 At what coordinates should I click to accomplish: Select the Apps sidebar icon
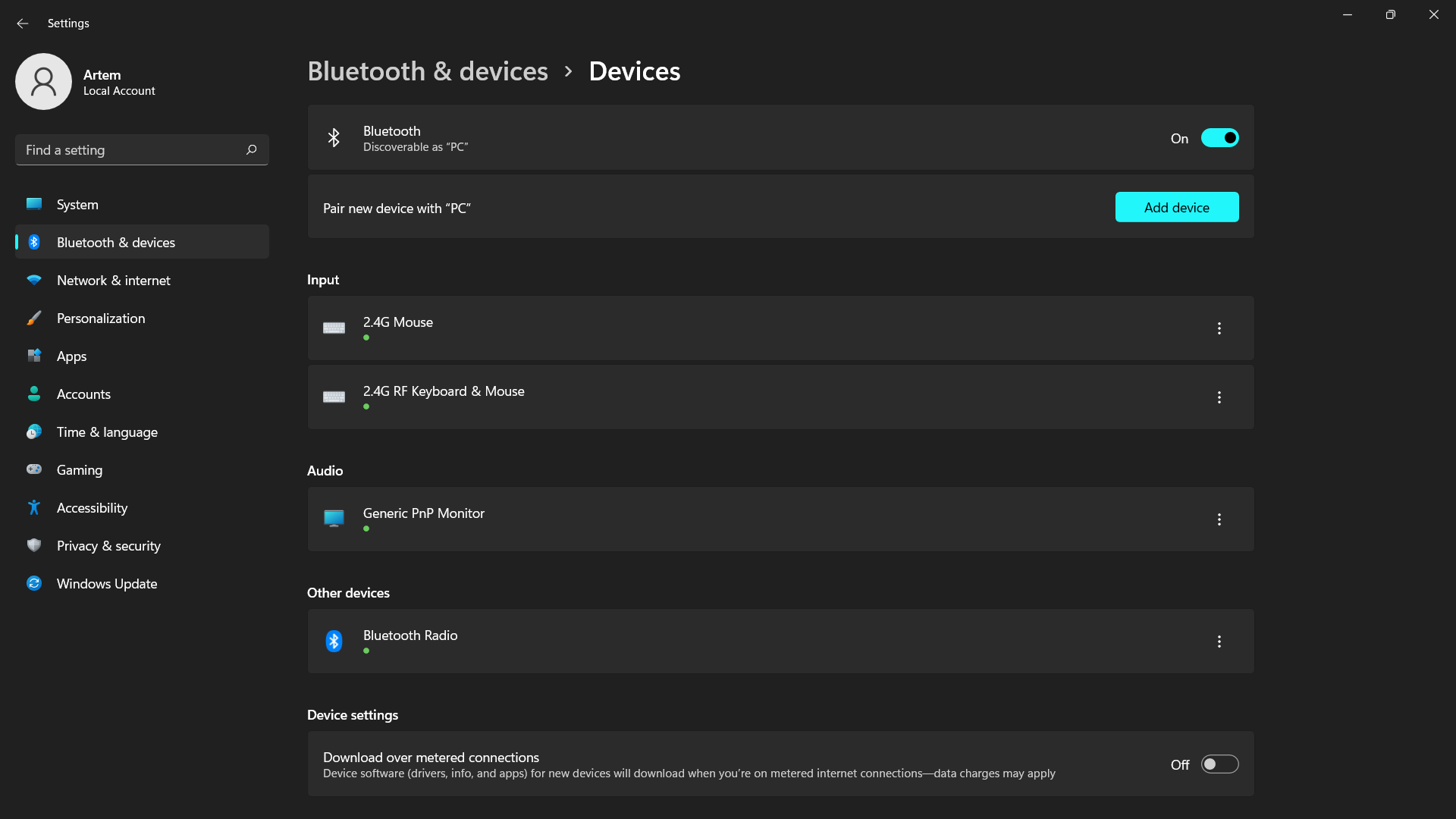[x=34, y=356]
